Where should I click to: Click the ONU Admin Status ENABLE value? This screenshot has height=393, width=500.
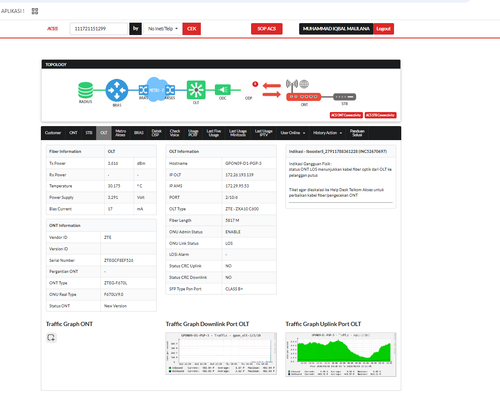[233, 232]
